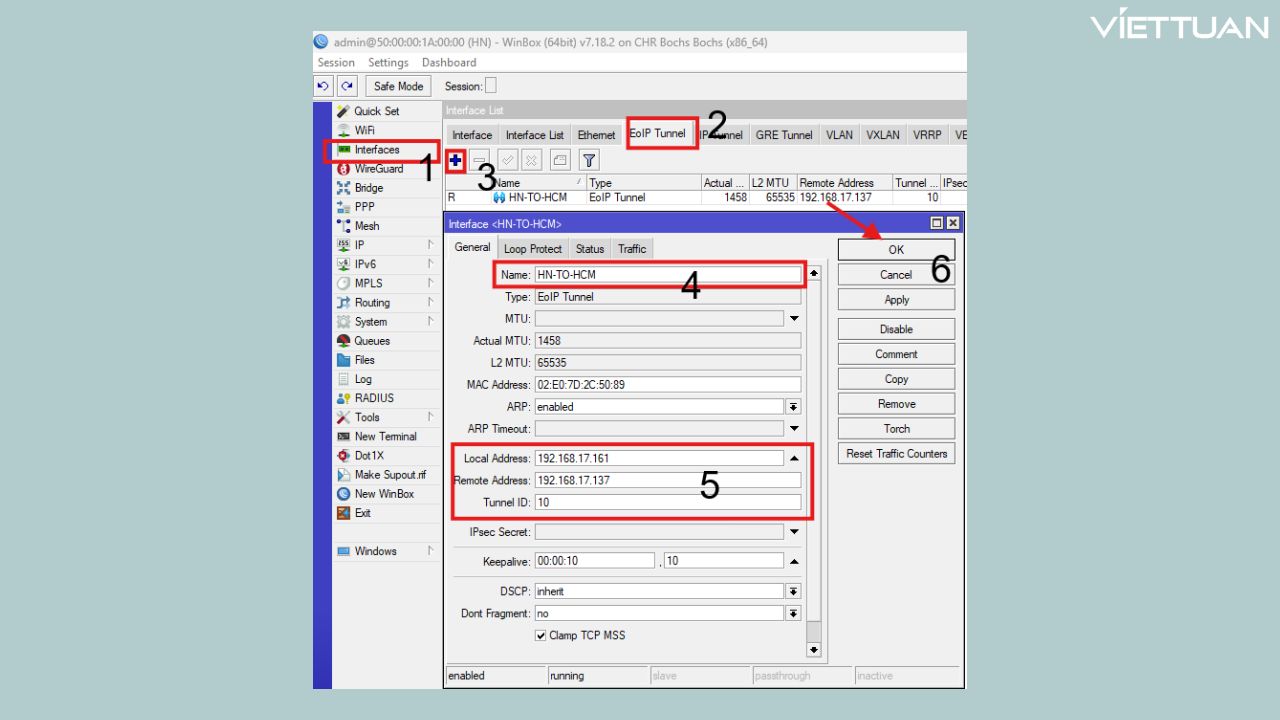Switch to the Loop Protect tab

pos(533,249)
